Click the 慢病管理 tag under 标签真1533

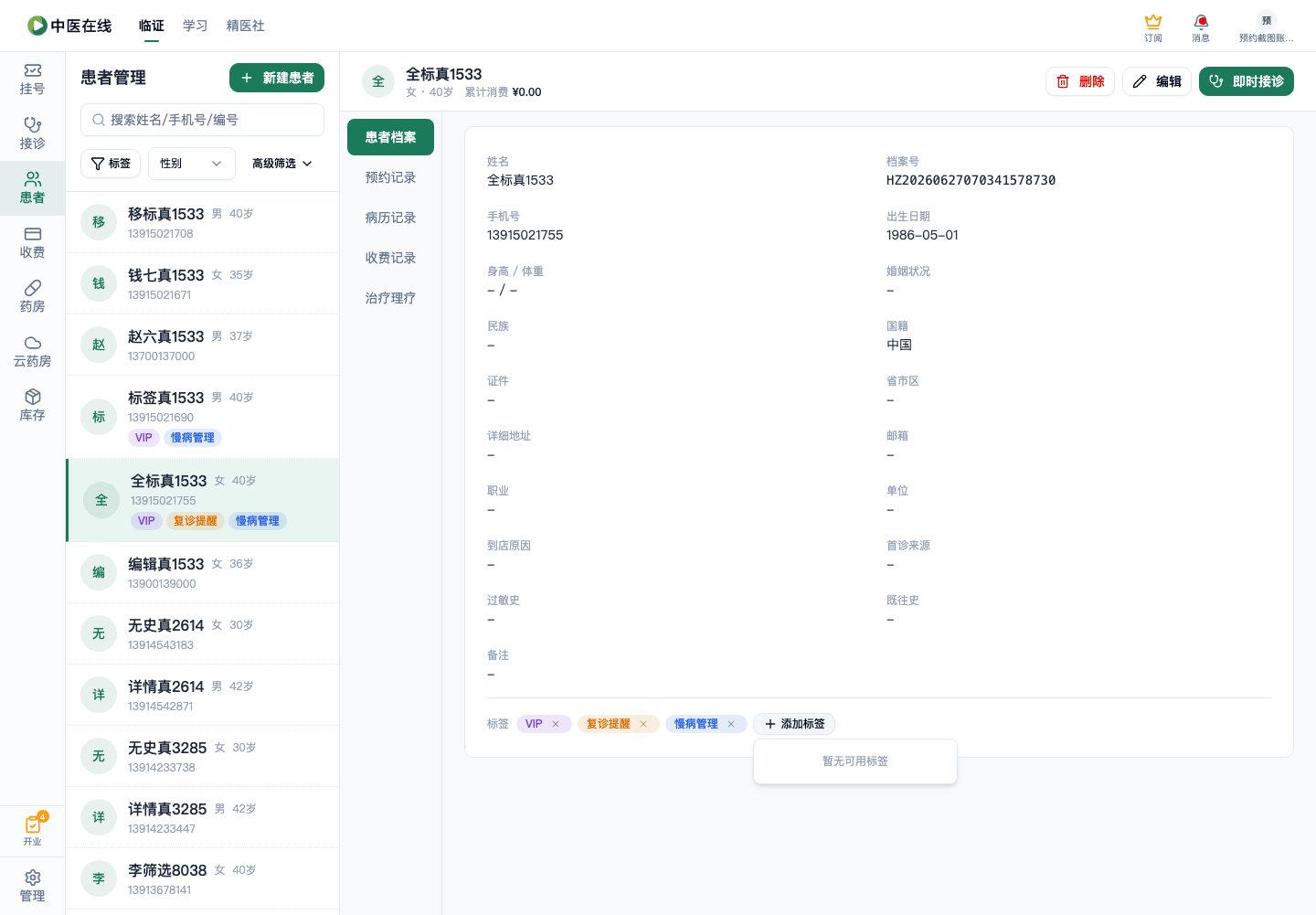pos(193,438)
